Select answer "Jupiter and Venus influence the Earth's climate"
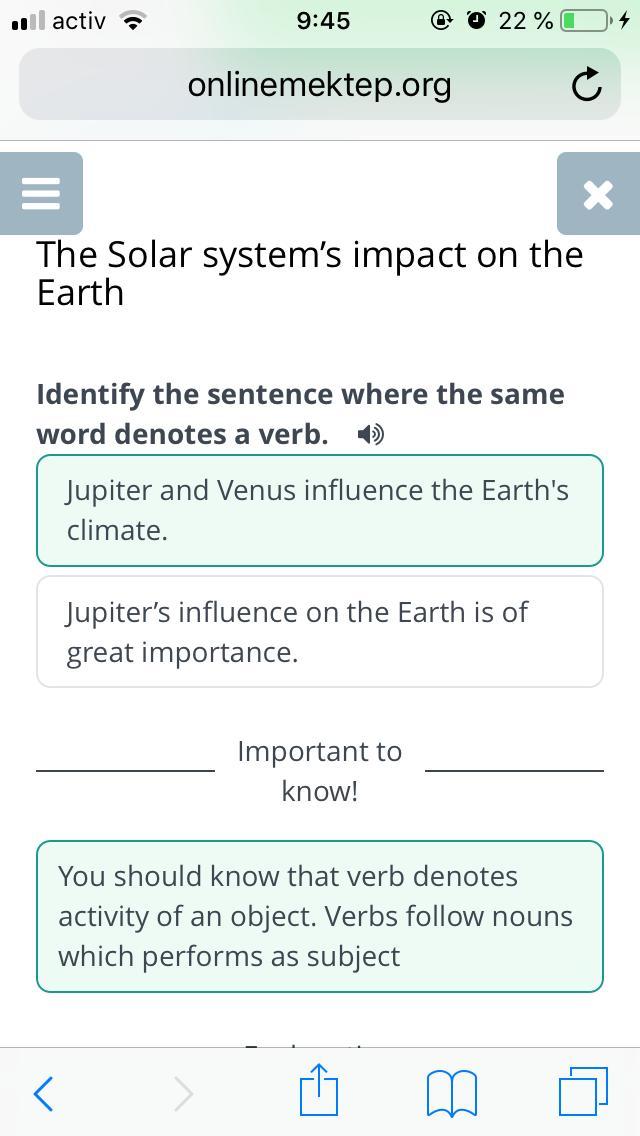Viewport: 640px width, 1136px height. [x=319, y=510]
